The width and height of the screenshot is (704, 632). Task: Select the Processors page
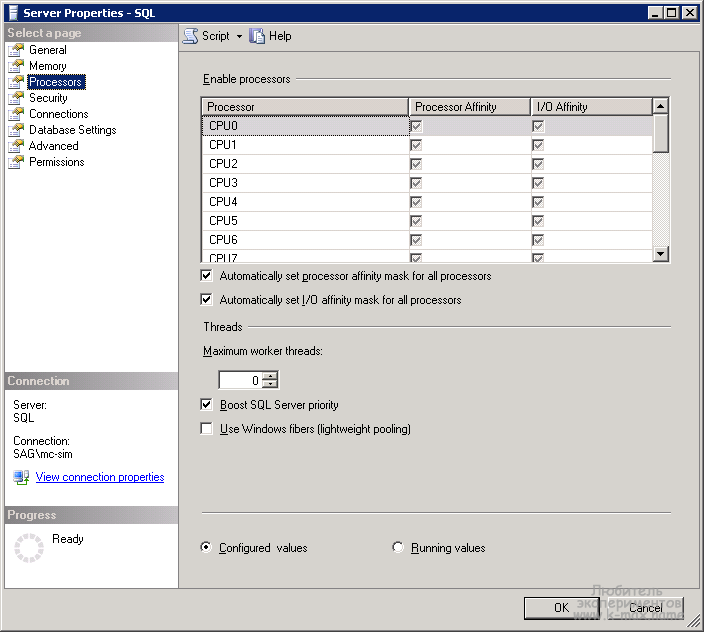(x=56, y=82)
